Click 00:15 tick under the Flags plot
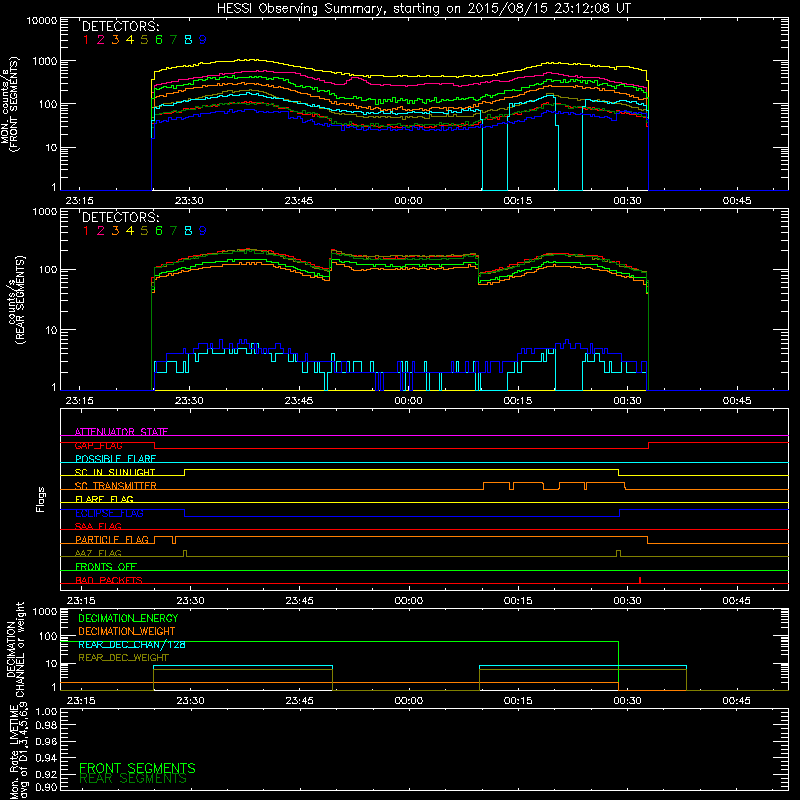 click(518, 601)
